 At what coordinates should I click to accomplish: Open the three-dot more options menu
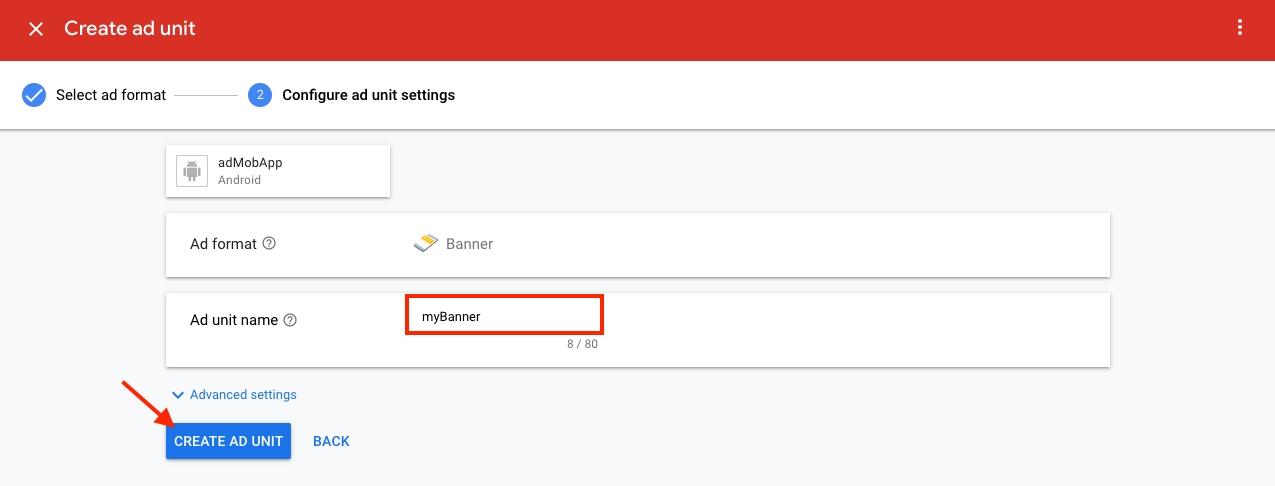click(x=1240, y=28)
